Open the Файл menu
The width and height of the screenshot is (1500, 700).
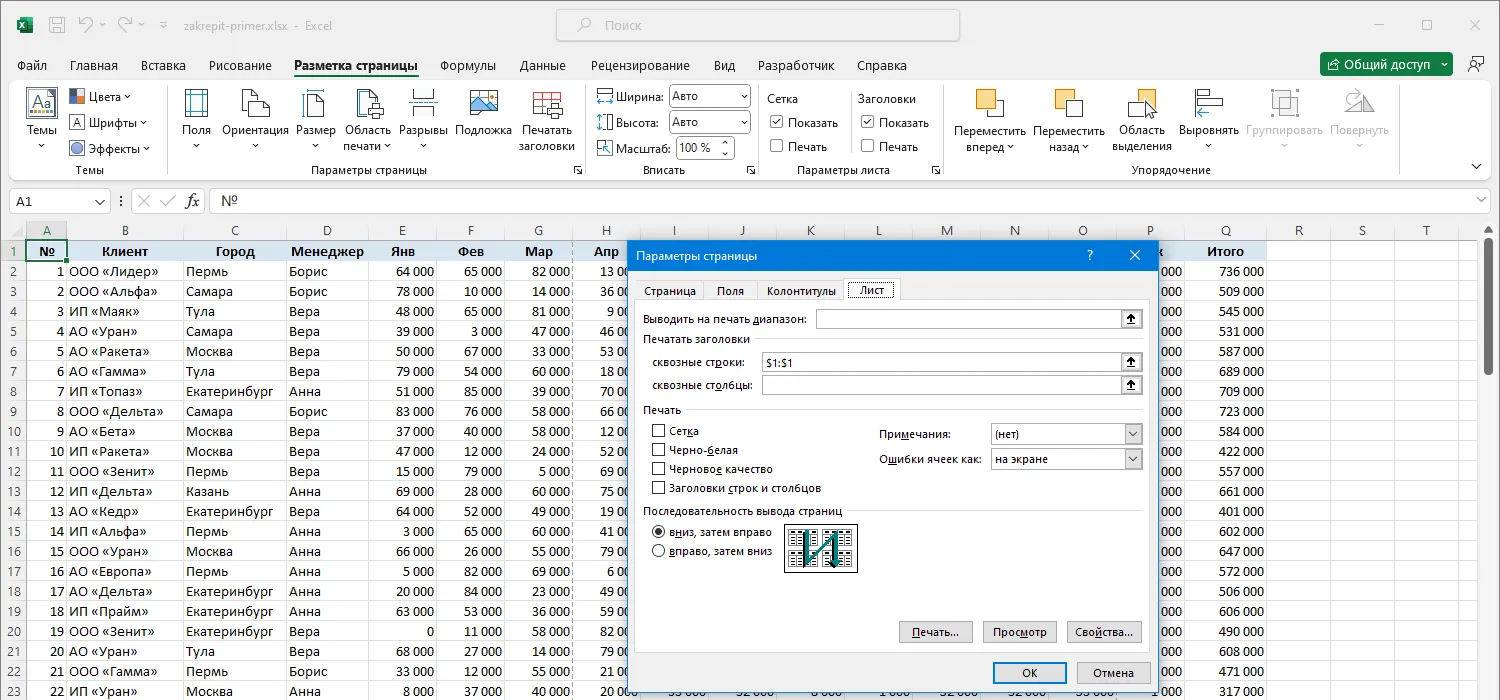pos(32,66)
